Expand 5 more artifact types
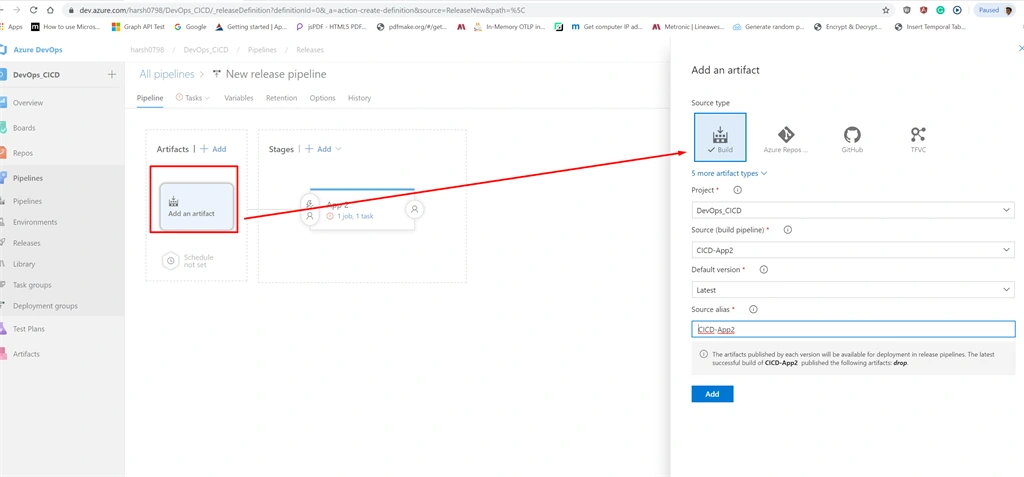Viewport: 1024px width, 477px height. (x=729, y=173)
